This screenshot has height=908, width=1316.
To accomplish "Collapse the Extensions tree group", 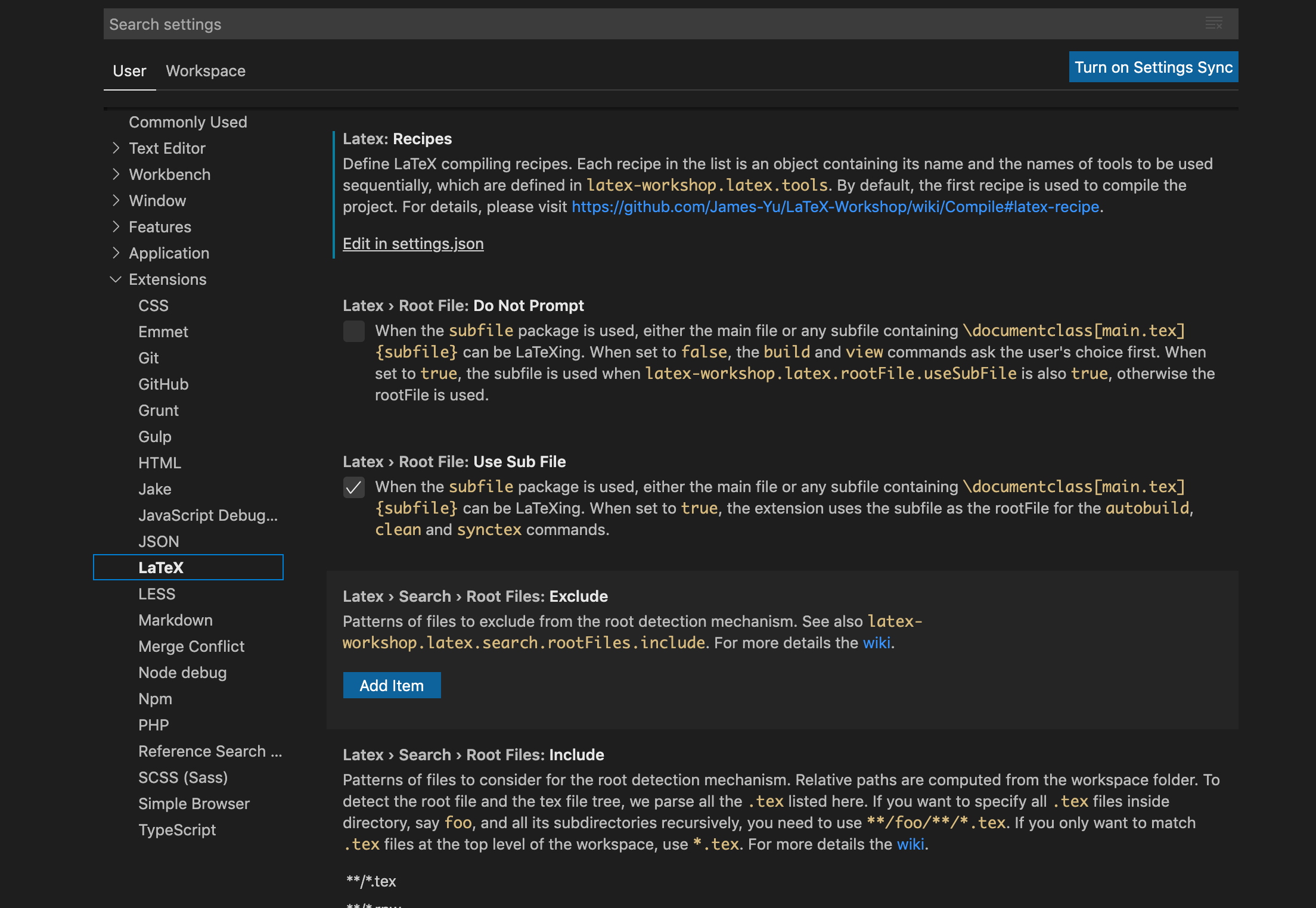I will 116,279.
